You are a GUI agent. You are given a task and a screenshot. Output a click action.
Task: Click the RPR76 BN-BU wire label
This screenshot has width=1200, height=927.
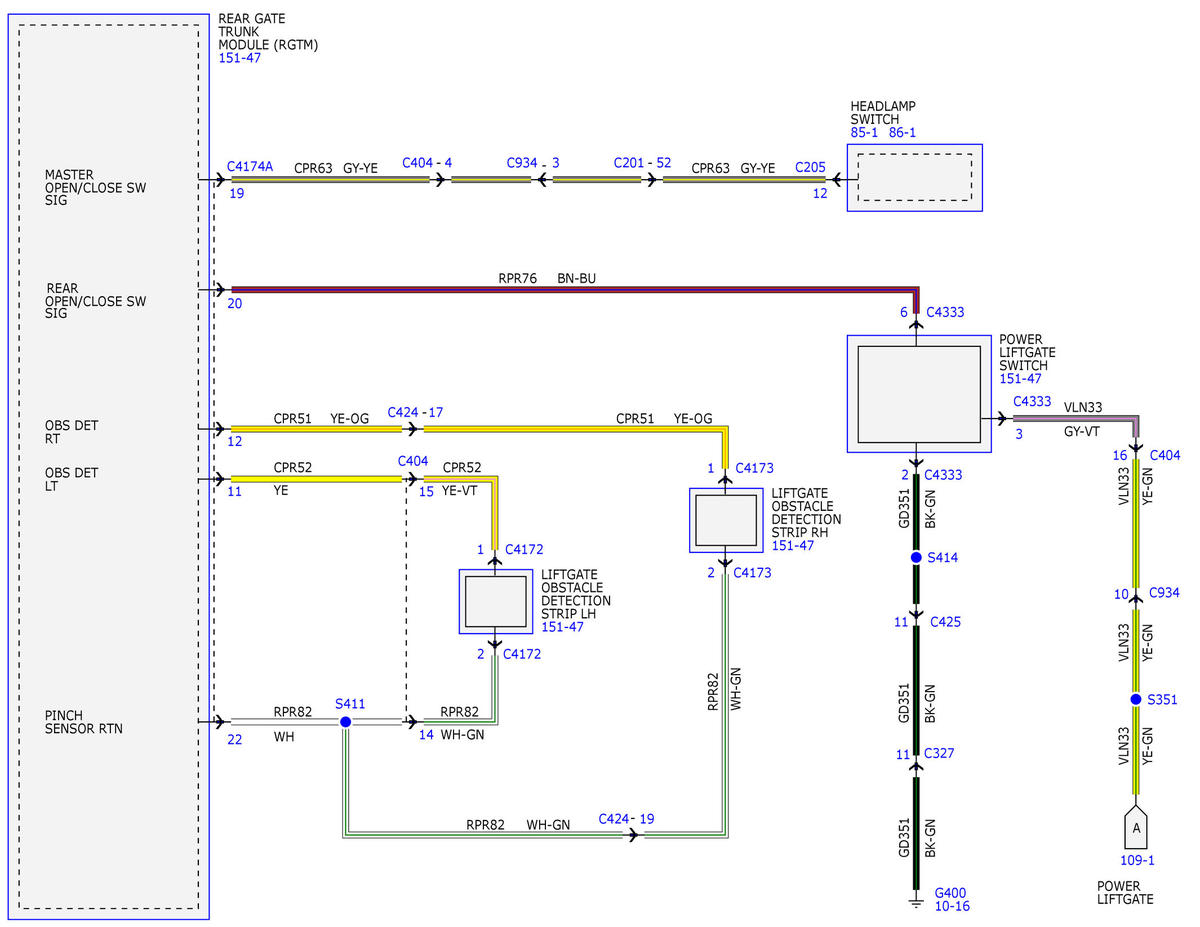pyautogui.click(x=547, y=278)
